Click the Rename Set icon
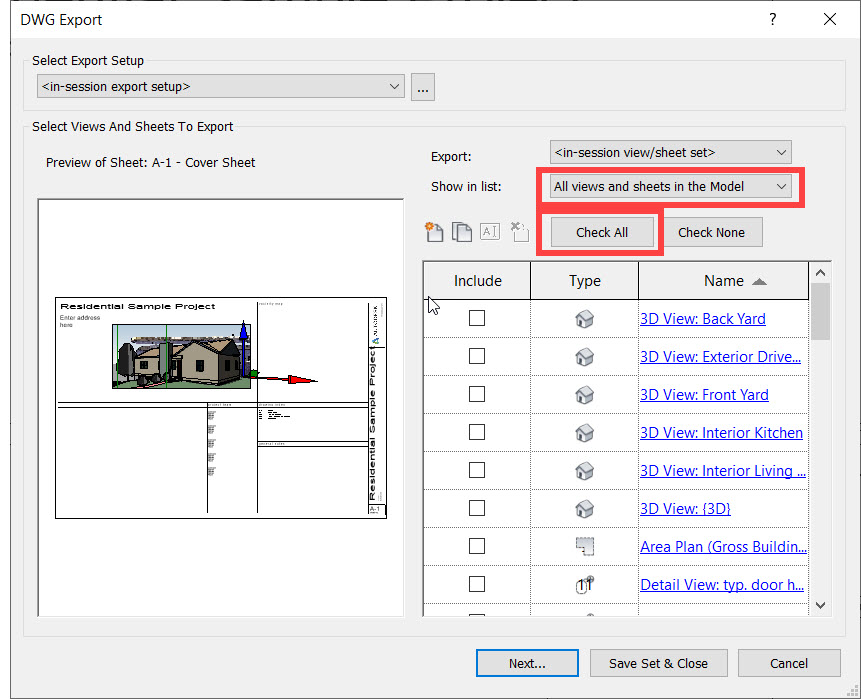Viewport: 861px width, 699px height. pyautogui.click(x=490, y=231)
